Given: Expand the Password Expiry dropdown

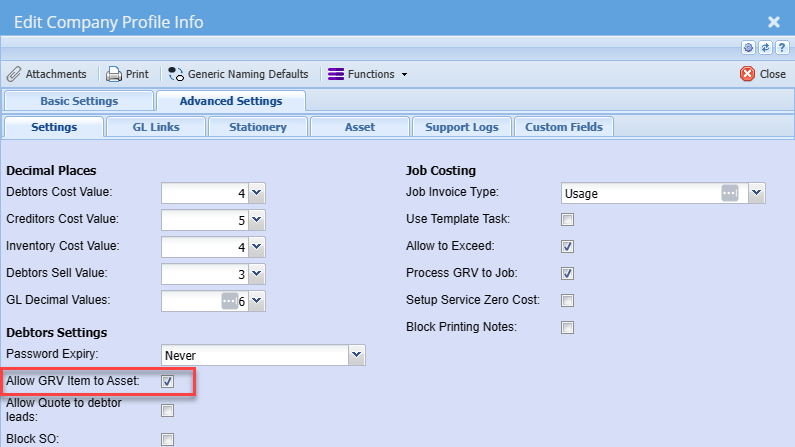Looking at the screenshot, I should [356, 355].
